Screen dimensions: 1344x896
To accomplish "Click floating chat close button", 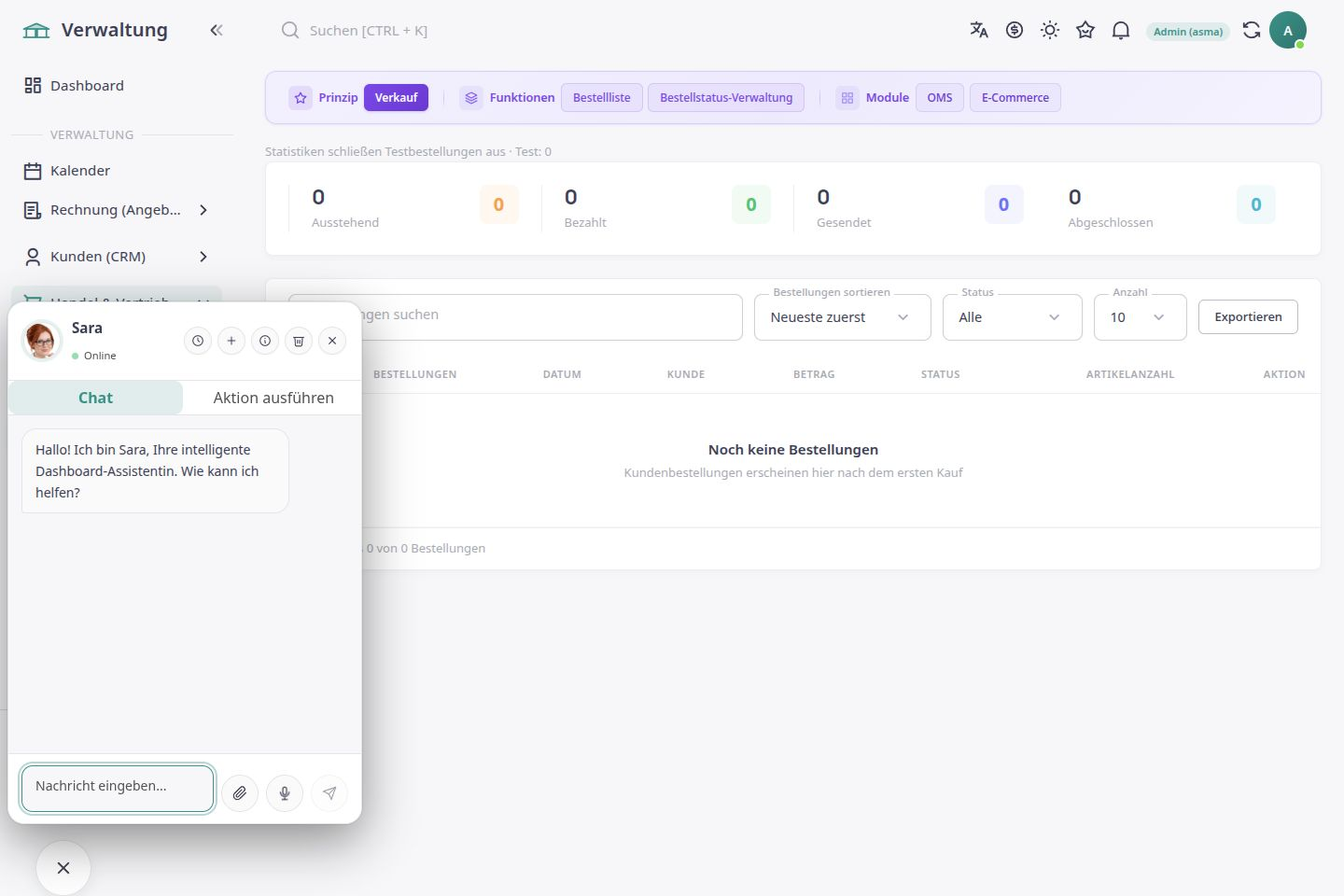I will coord(63,868).
